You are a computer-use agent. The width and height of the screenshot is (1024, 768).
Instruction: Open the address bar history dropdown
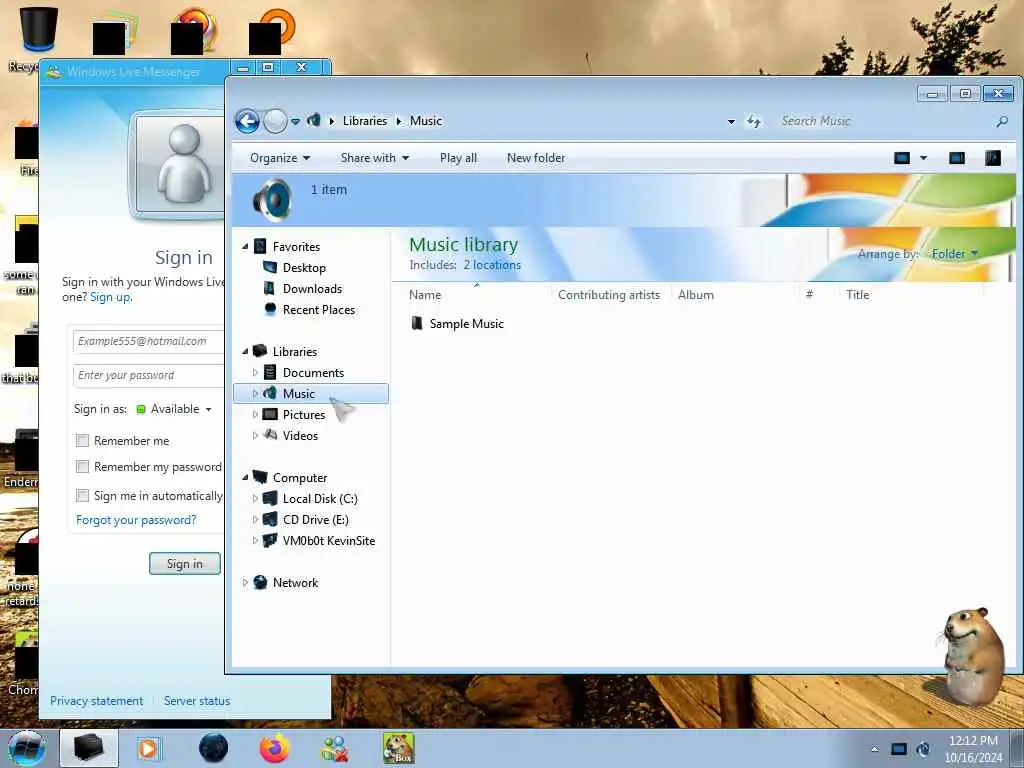(731, 121)
